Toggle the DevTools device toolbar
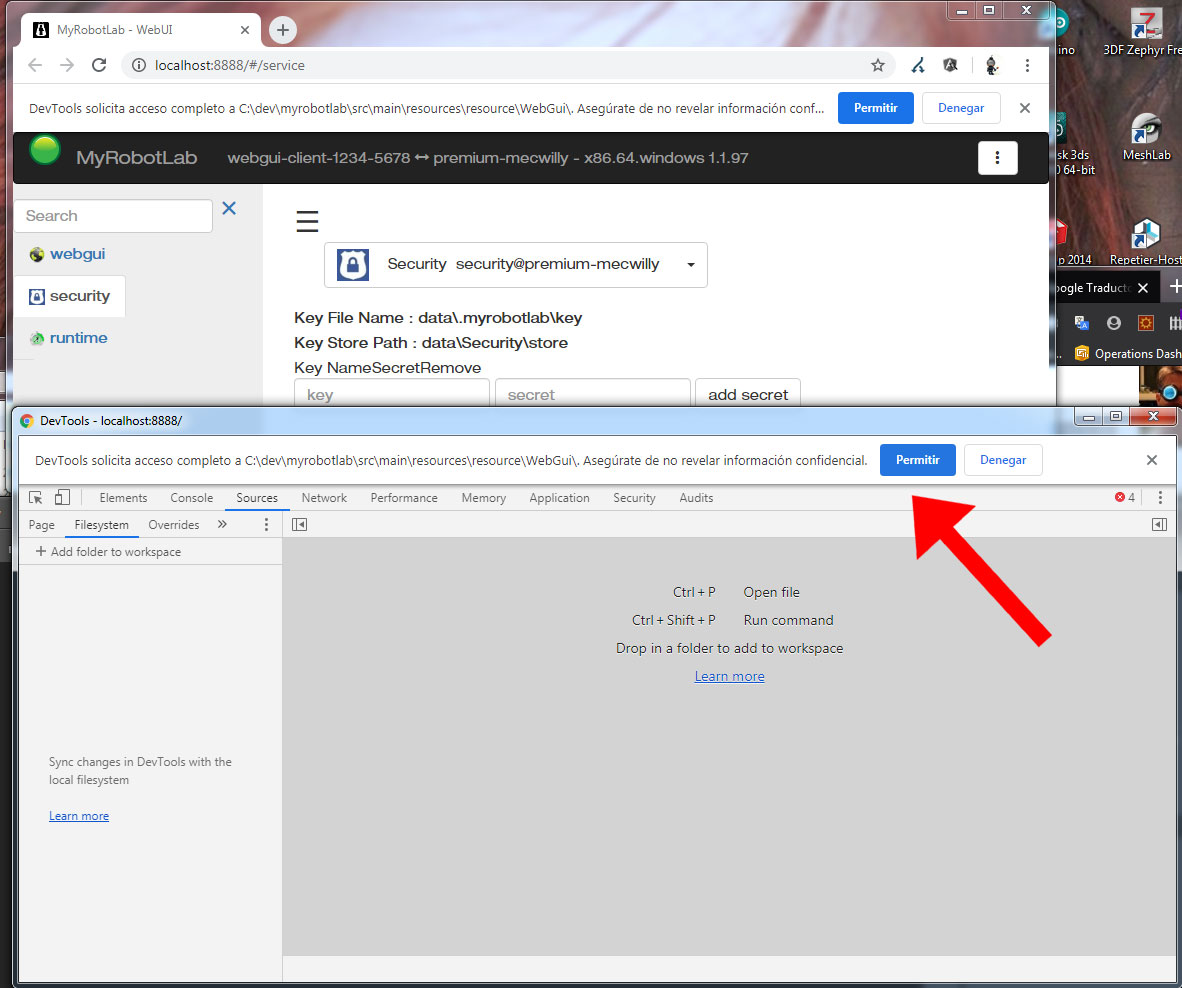Screen dimensions: 1182x988 pyautogui.click(x=63, y=497)
